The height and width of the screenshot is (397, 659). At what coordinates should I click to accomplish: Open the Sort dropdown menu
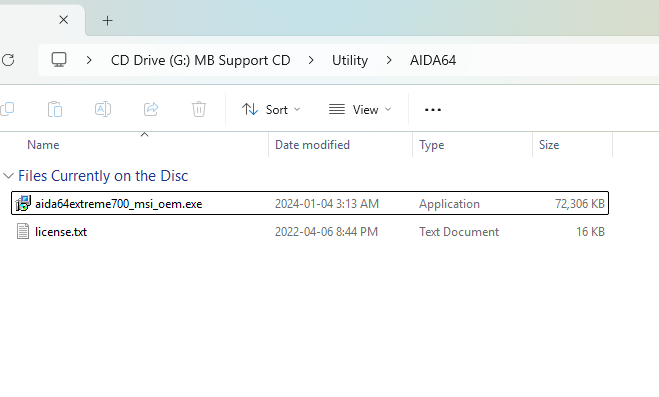pyautogui.click(x=271, y=110)
